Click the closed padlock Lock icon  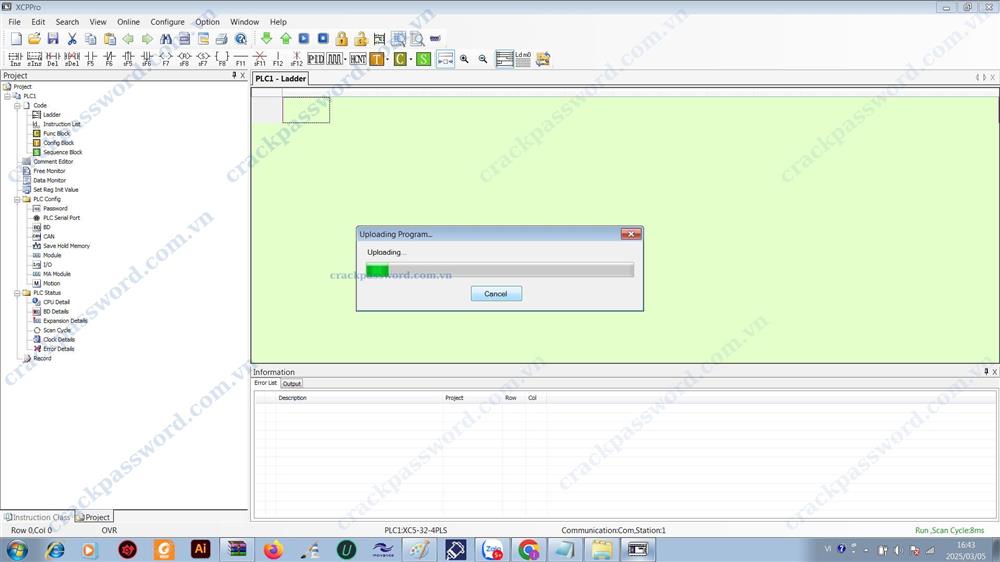point(342,39)
